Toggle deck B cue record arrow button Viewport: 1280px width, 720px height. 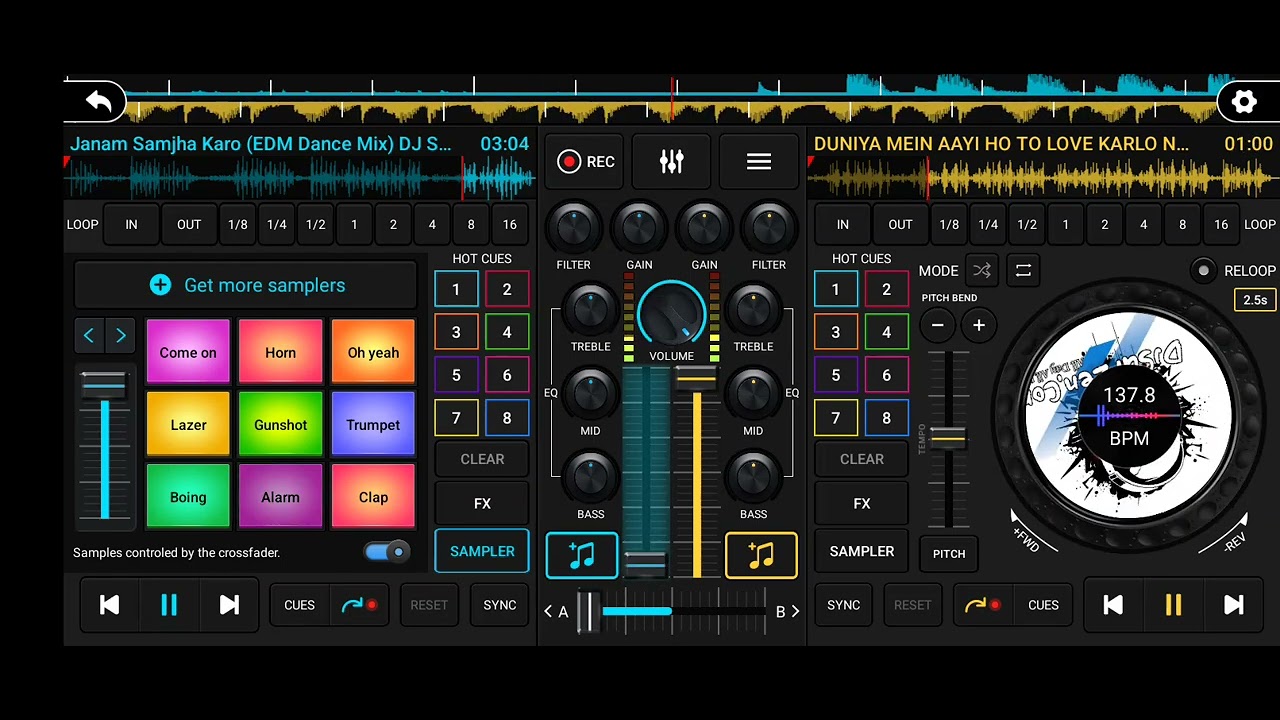983,605
